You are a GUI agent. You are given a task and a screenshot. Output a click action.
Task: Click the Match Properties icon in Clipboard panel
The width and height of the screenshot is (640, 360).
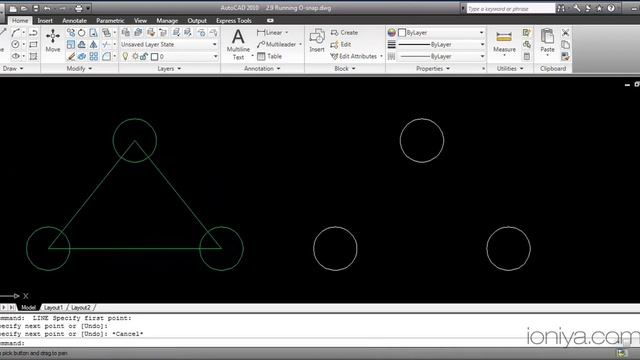(x=565, y=56)
